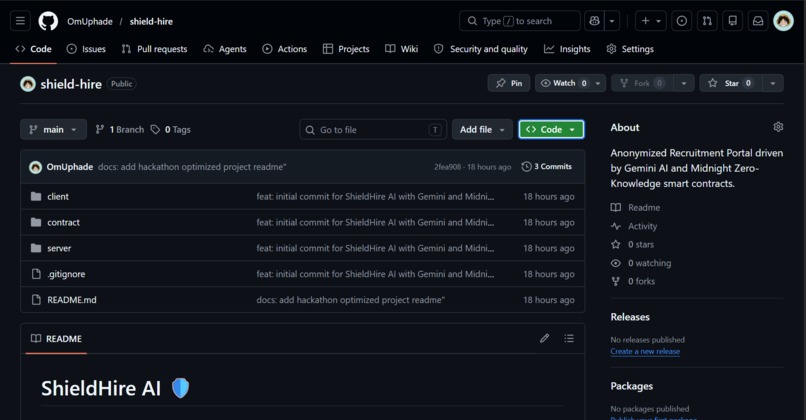The height and width of the screenshot is (420, 806).
Task: Pin the shield-hire repository
Action: click(509, 83)
